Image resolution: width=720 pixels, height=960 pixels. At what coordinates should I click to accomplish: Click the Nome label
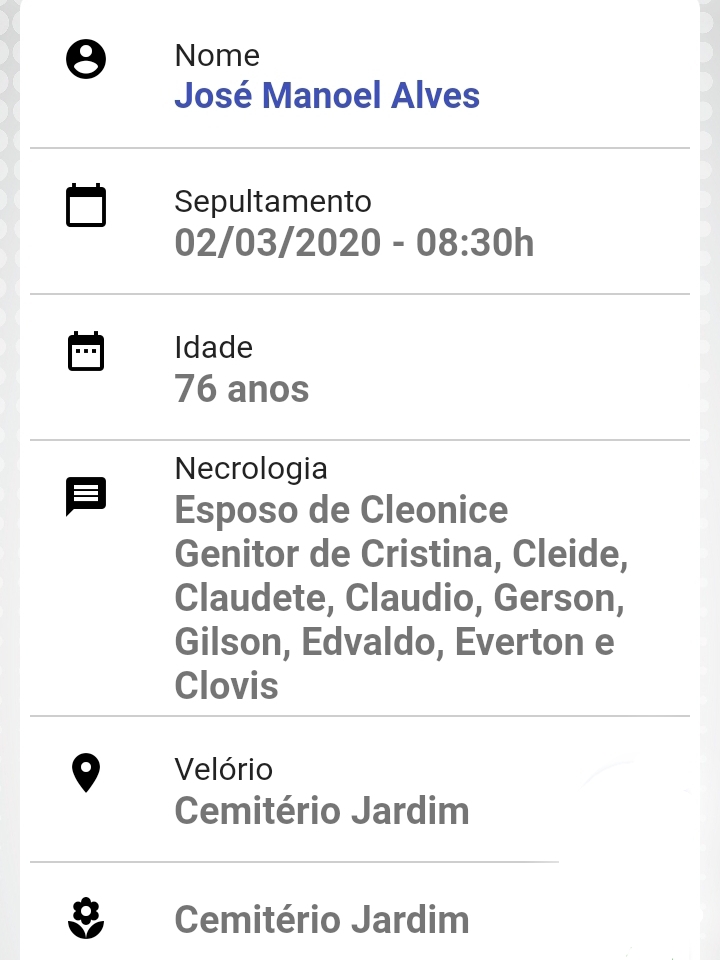pyautogui.click(x=217, y=56)
